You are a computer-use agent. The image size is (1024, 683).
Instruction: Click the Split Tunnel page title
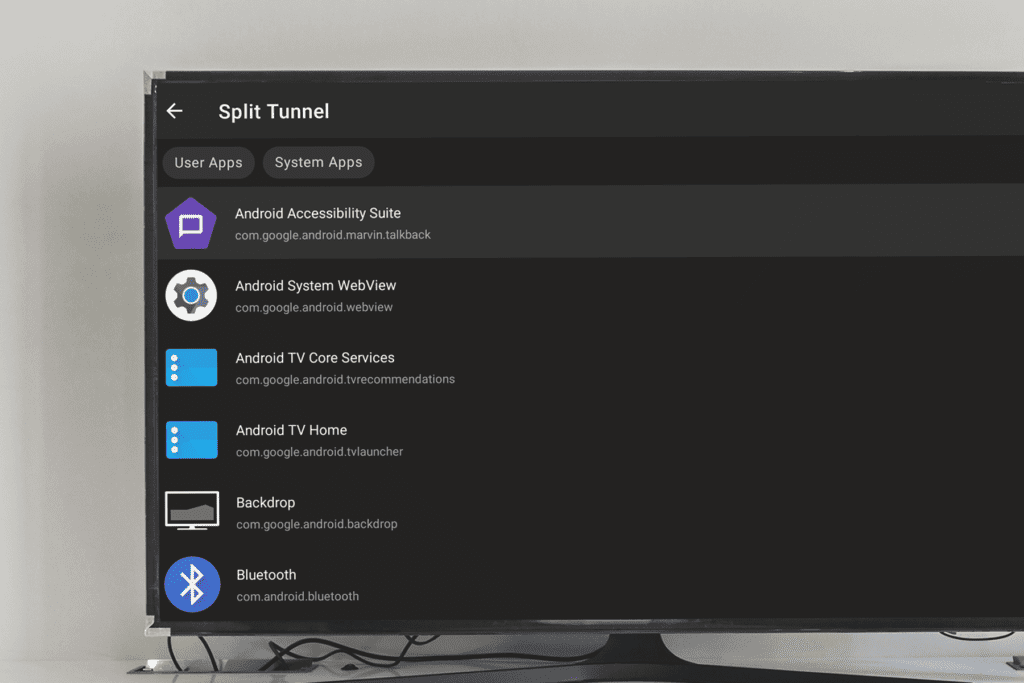(x=274, y=112)
